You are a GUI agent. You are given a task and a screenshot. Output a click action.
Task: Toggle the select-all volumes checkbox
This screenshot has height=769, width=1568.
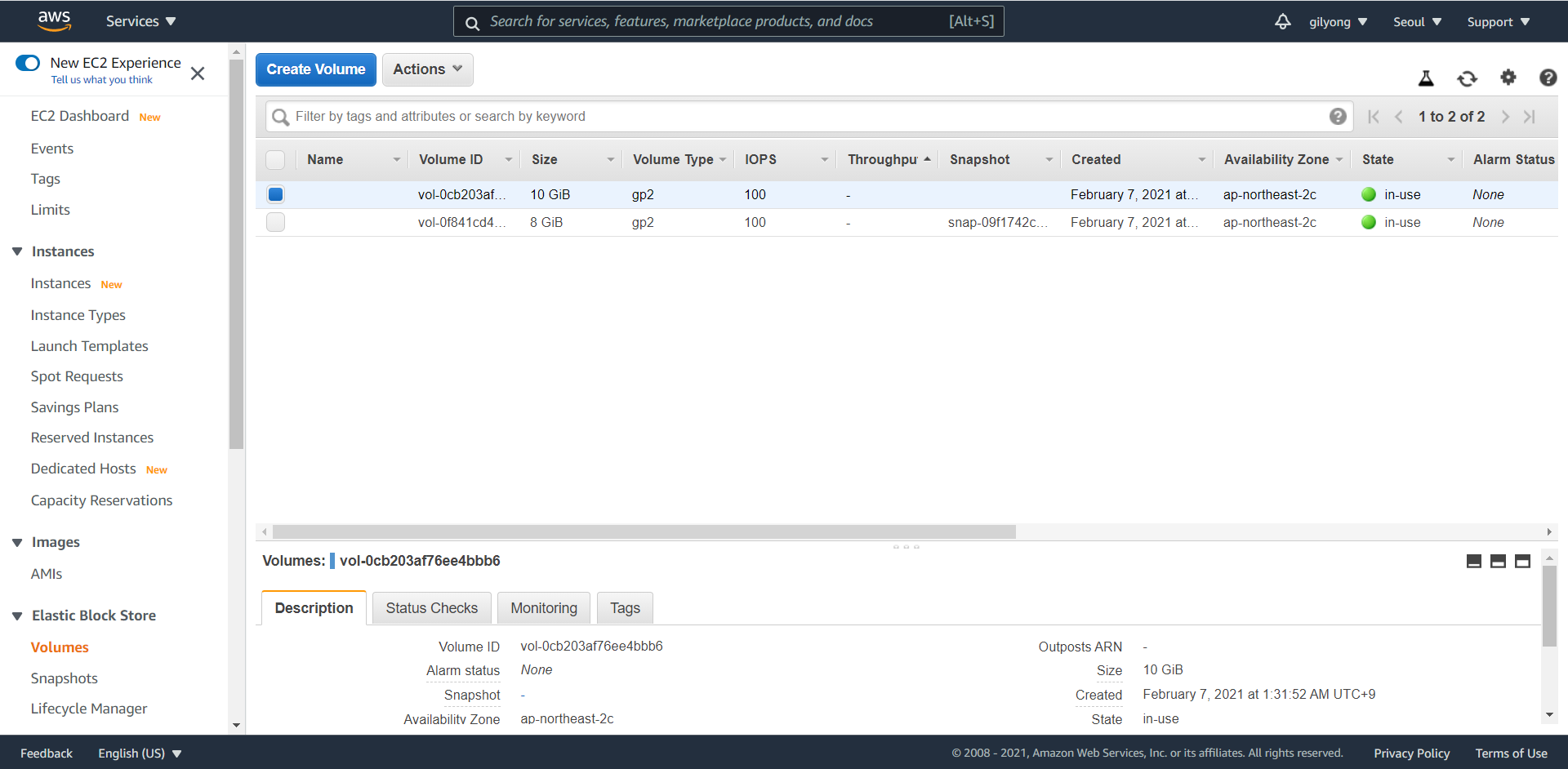(275, 159)
